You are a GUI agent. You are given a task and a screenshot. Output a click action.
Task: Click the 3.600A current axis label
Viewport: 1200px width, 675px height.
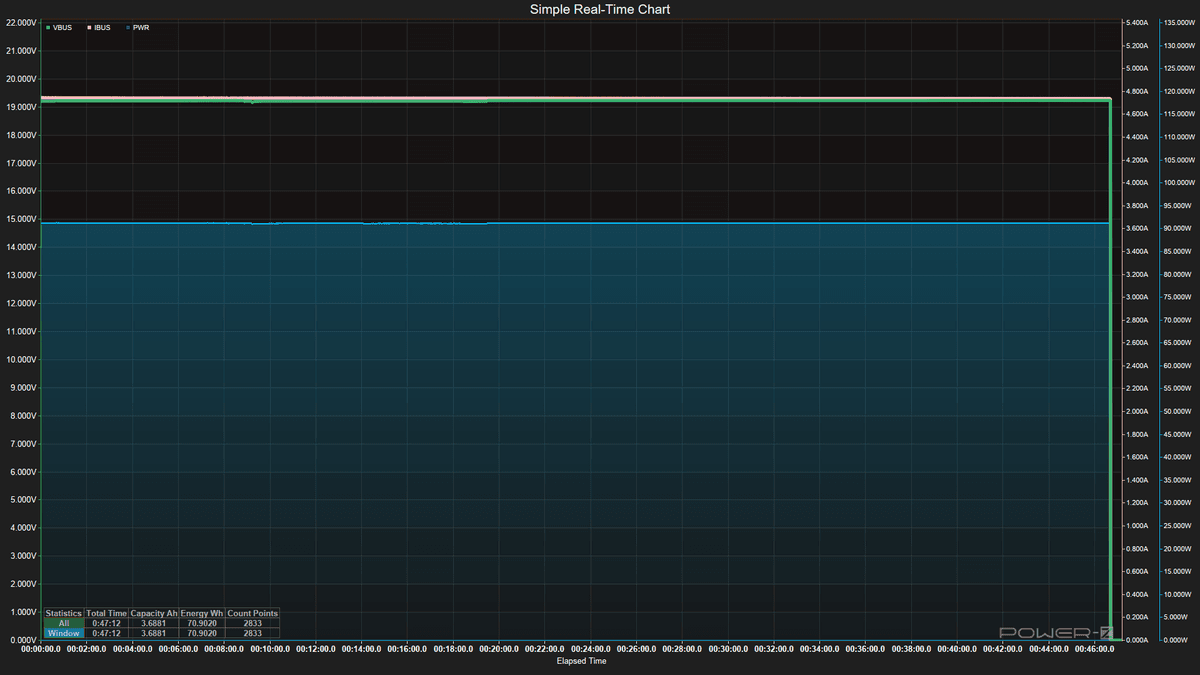click(1137, 228)
